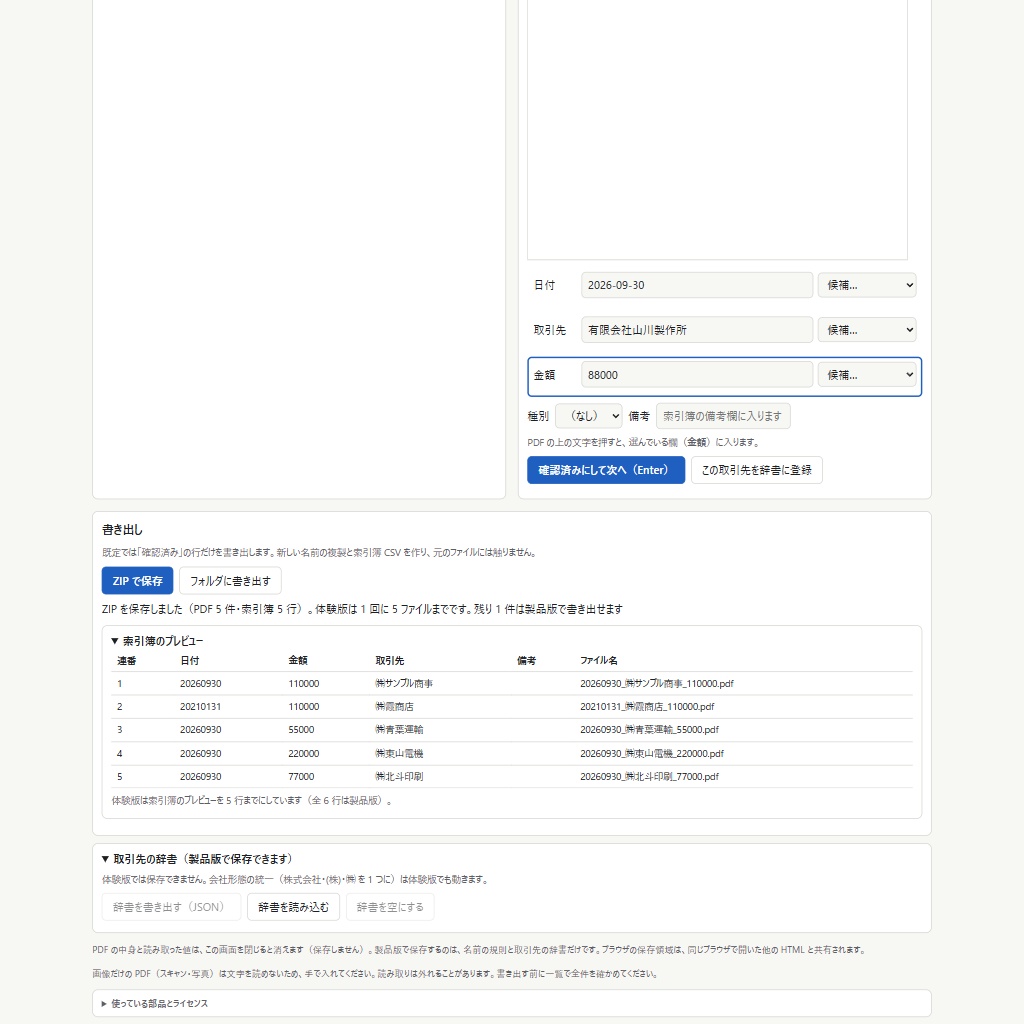Viewport: 1024px width, 1024px height.
Task: Open the 種別 dropdown set to (なし)
Action: (588, 416)
